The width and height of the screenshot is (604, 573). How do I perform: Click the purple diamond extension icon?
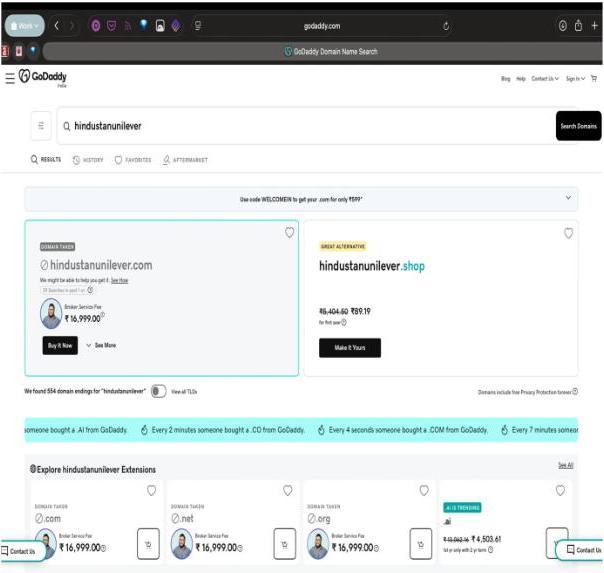(x=176, y=26)
